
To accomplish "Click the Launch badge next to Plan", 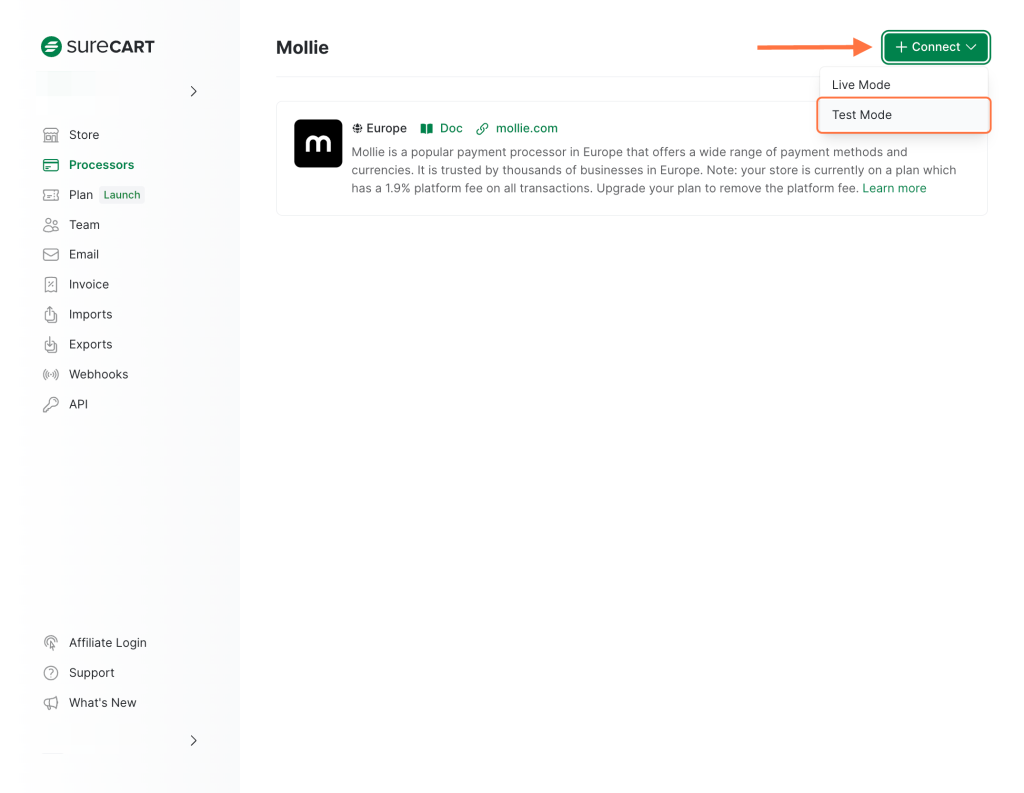I will tap(121, 194).
